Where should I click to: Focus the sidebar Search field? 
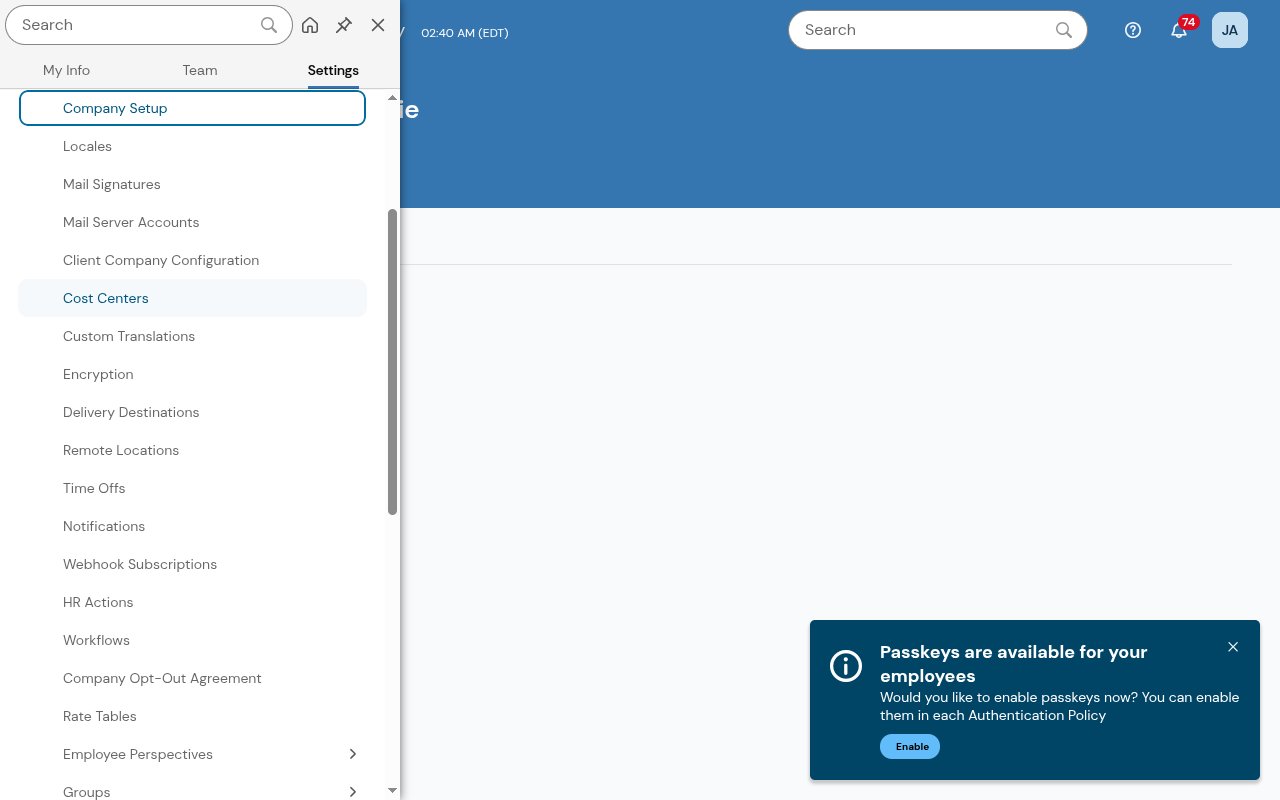[x=149, y=25]
